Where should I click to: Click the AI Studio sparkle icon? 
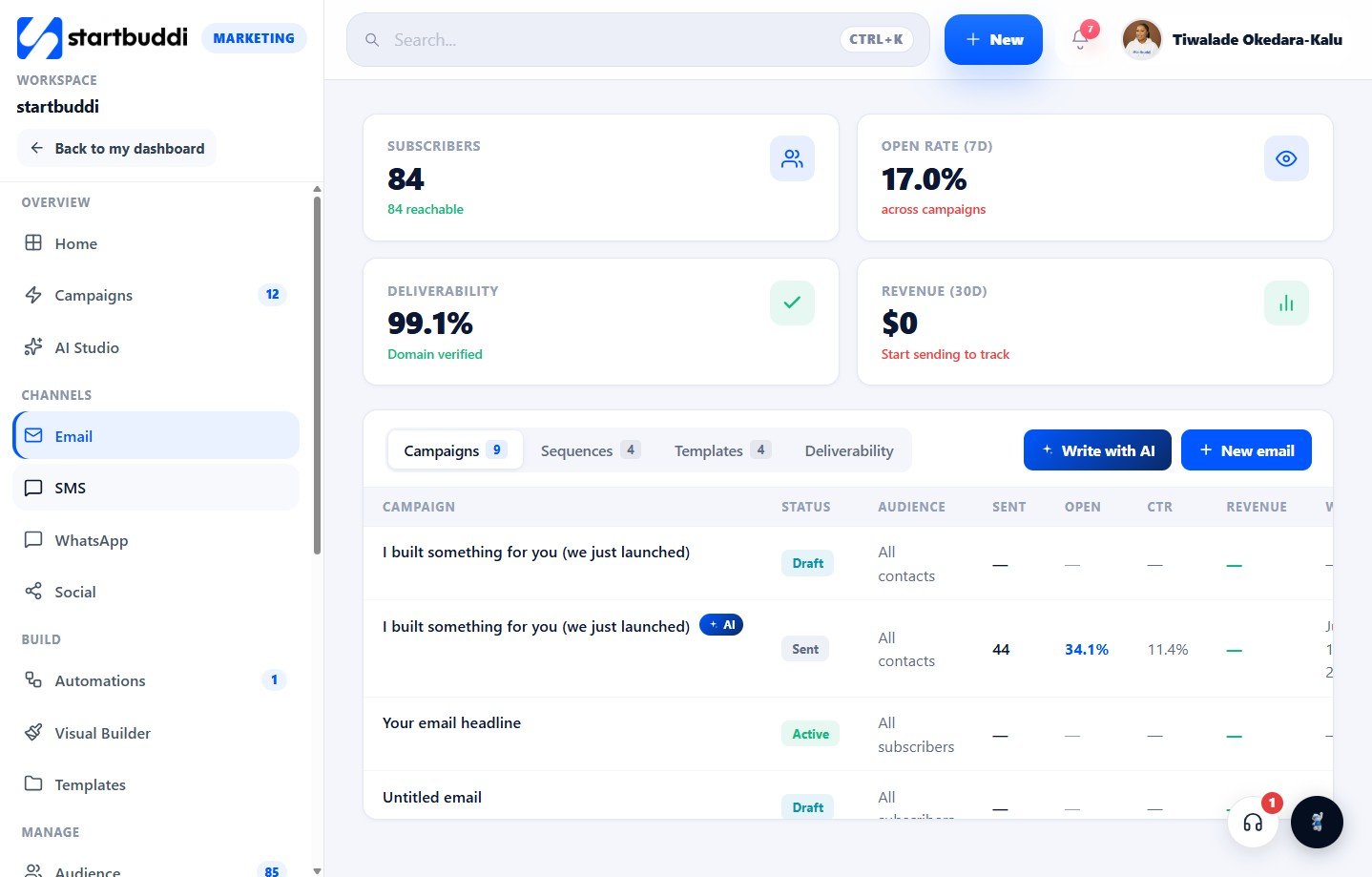pos(33,346)
